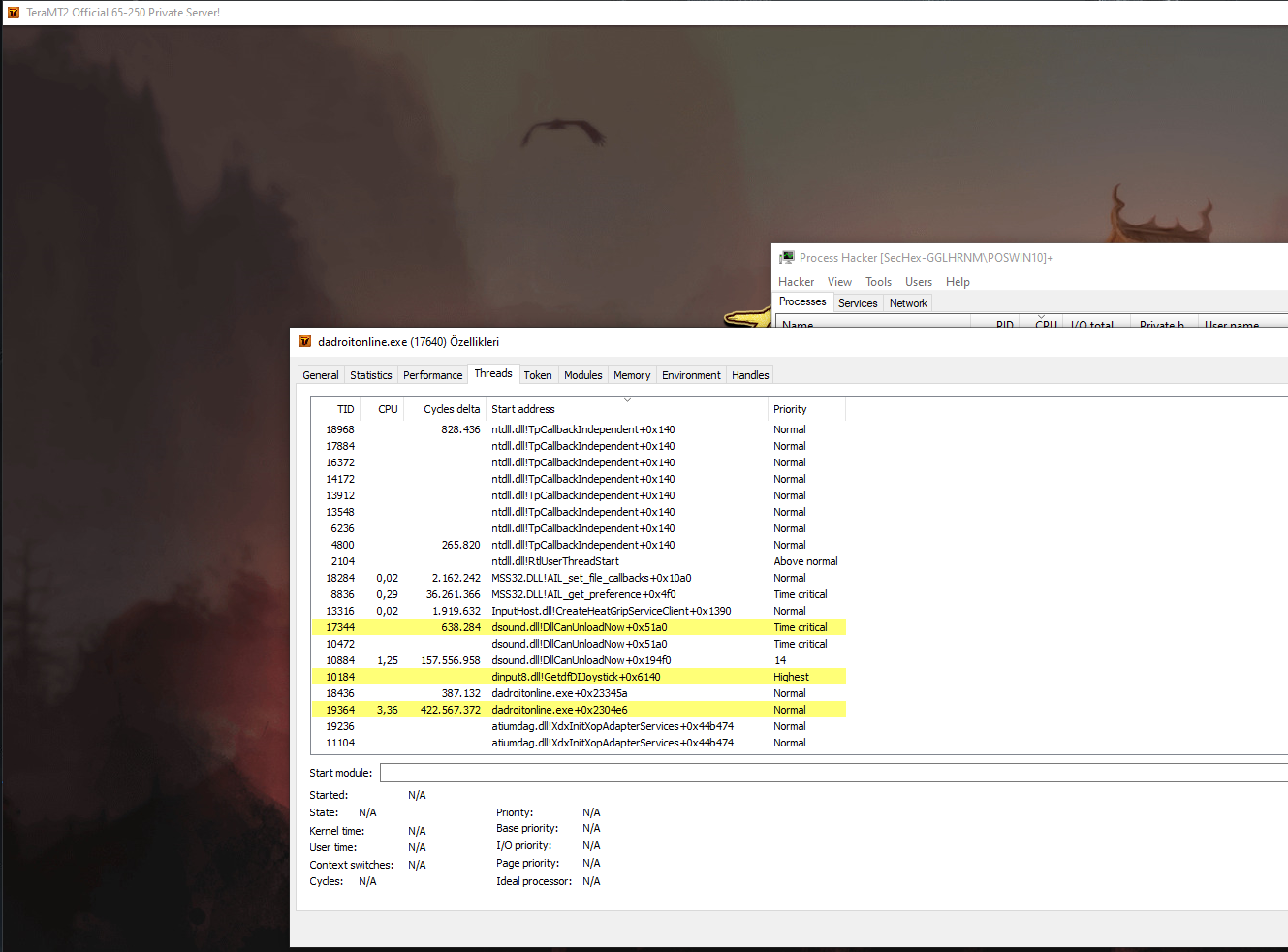1288x952 pixels.
Task: Open the View menu in Process Hacker
Action: pos(839,282)
